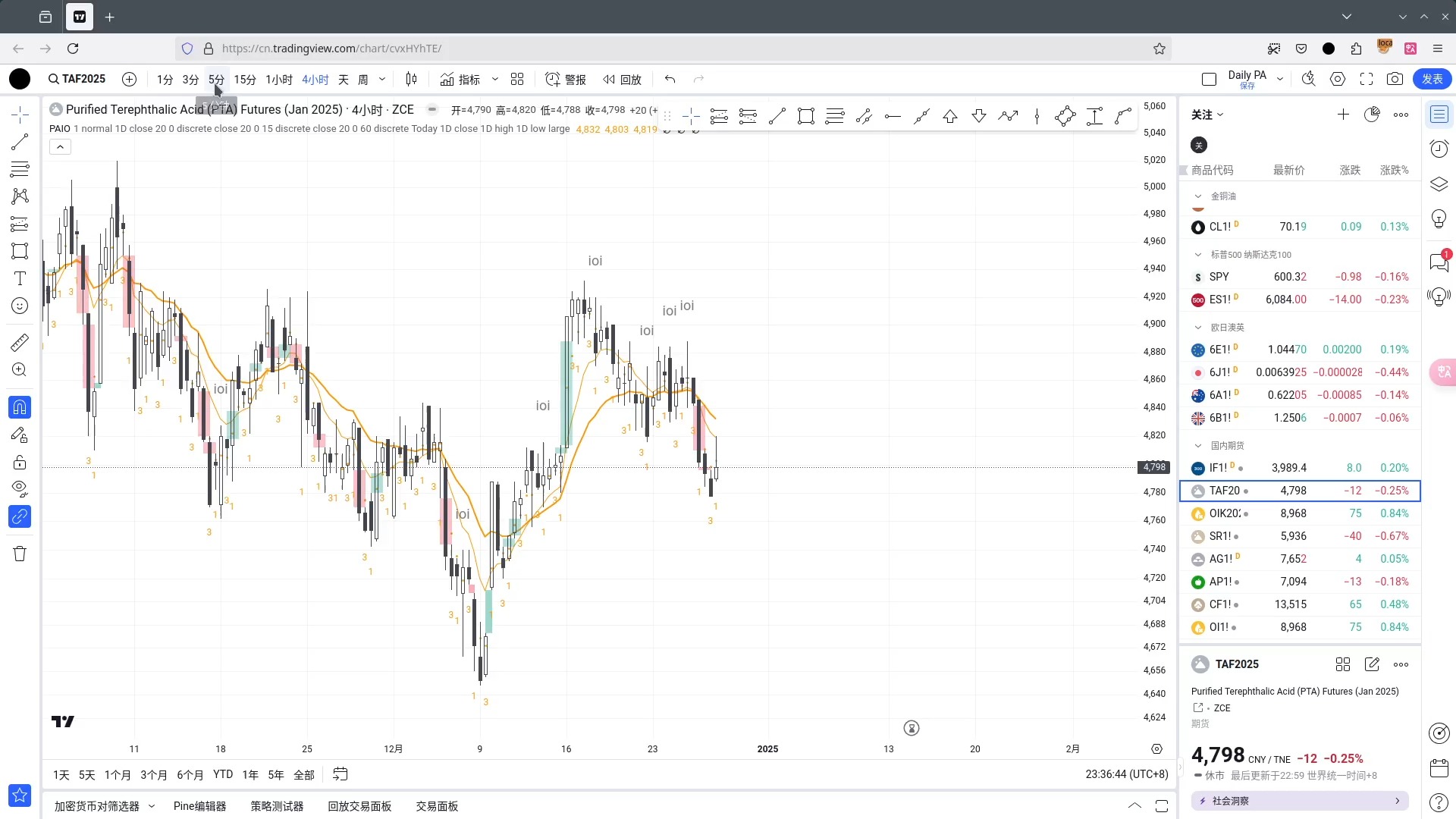Select the crosshair cursor tool in left sidebar
This screenshot has height=819, width=1456.
click(20, 115)
